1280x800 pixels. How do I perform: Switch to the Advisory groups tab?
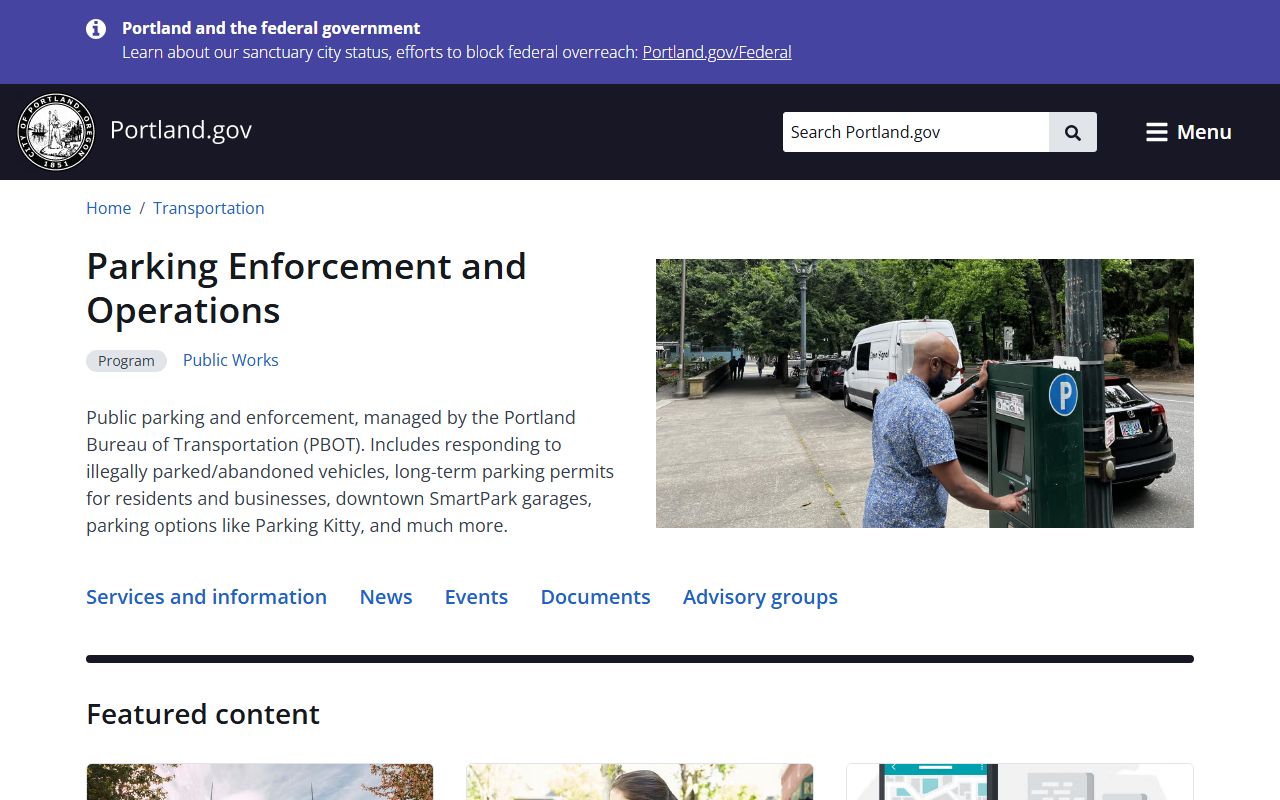coord(760,597)
